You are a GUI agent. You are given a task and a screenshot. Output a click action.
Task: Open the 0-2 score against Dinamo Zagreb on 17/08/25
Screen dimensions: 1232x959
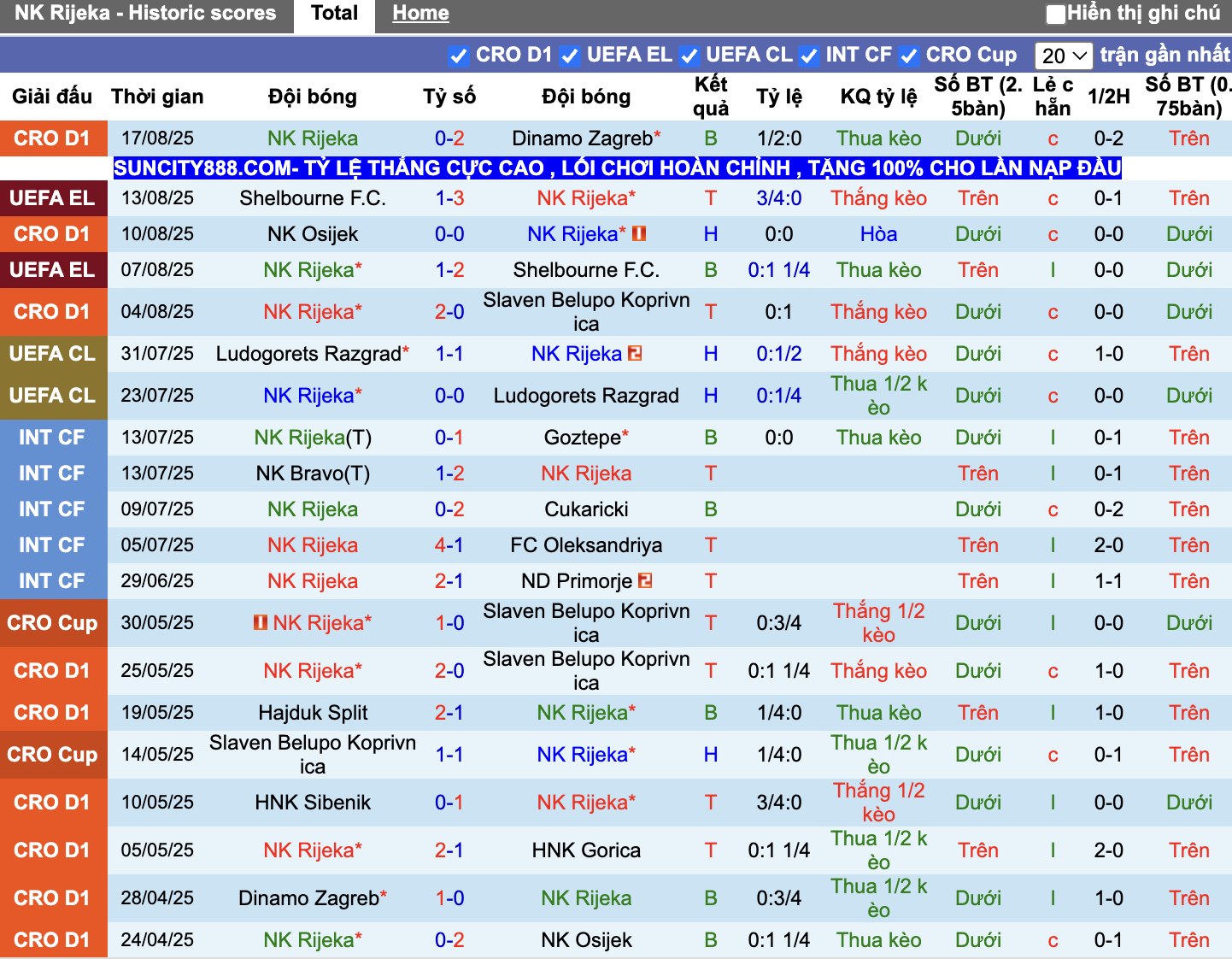(449, 138)
